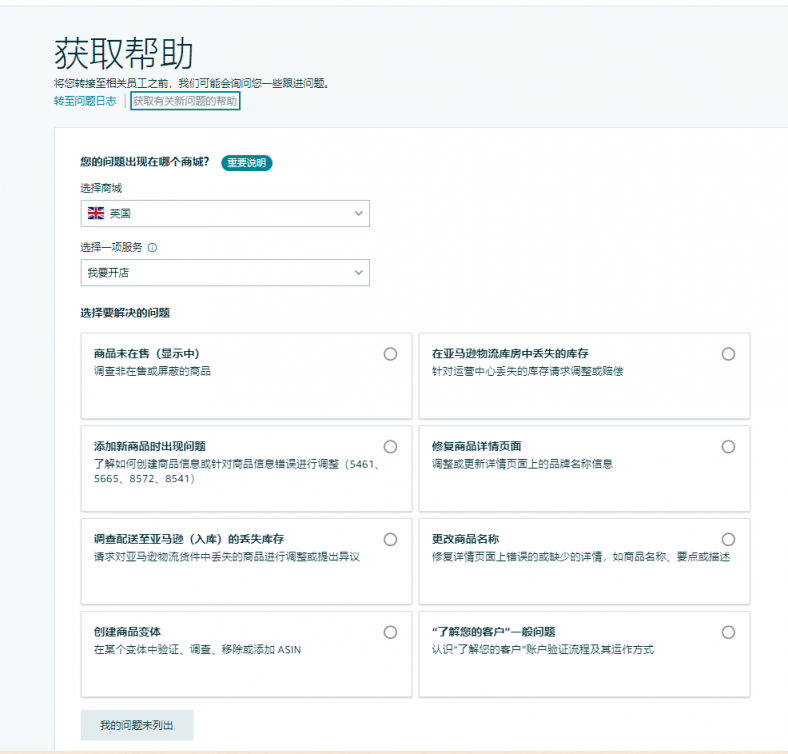Image resolution: width=788 pixels, height=754 pixels.
Task: Open the 重要说明 badge
Action: [x=247, y=162]
